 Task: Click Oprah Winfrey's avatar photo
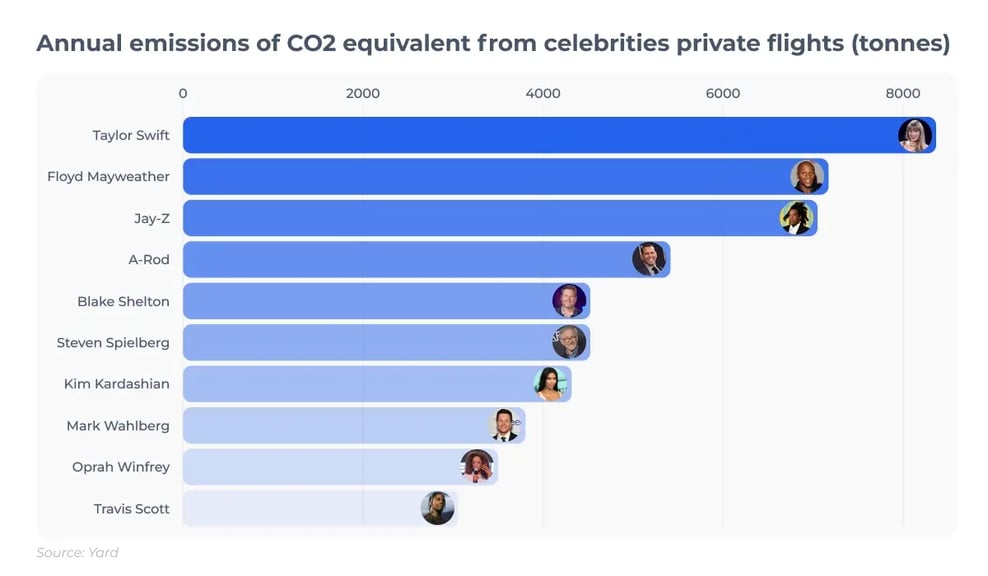[x=477, y=467]
